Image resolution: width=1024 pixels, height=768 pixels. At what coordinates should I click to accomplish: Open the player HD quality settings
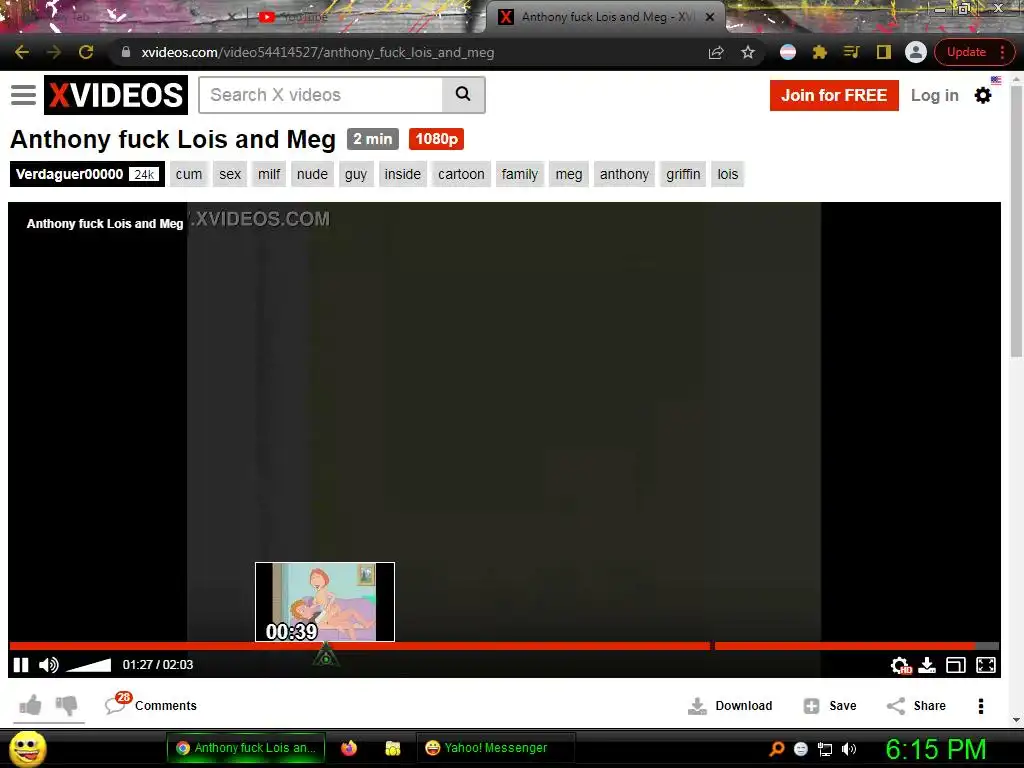[x=901, y=665]
